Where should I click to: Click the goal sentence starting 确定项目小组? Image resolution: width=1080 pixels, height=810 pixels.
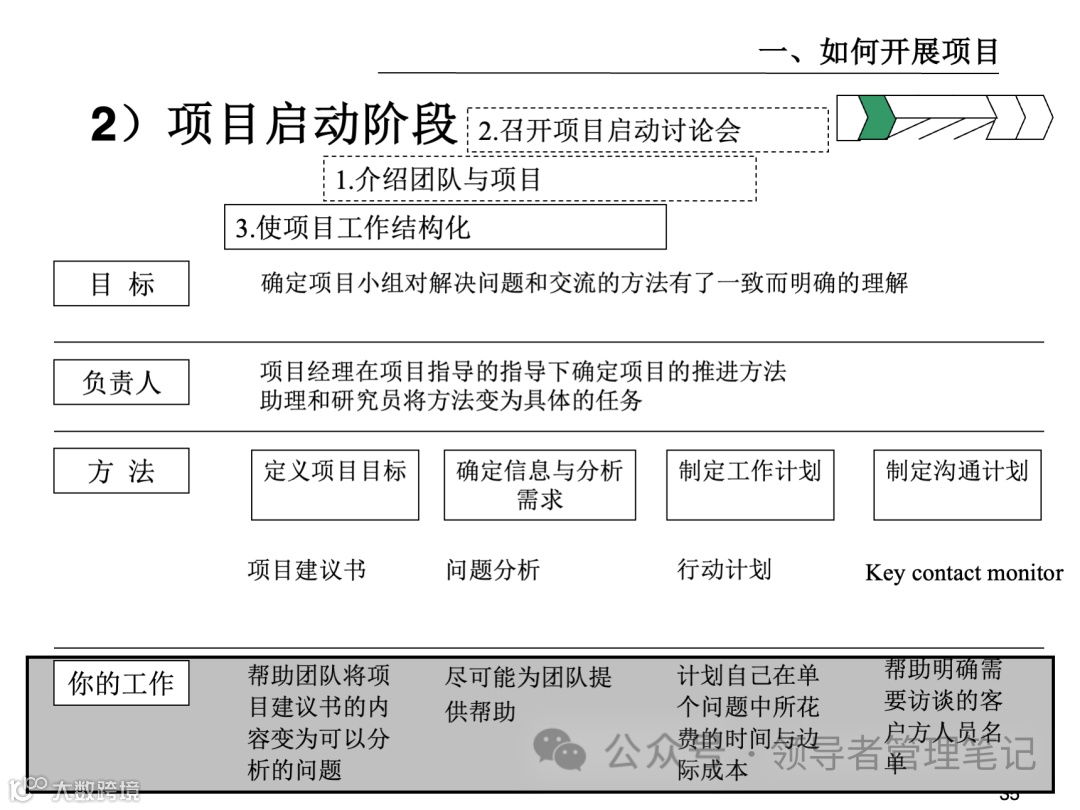click(584, 282)
